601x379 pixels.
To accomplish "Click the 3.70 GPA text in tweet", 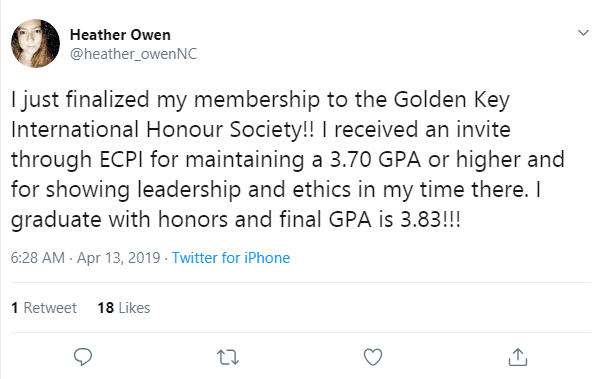I will click(375, 160).
